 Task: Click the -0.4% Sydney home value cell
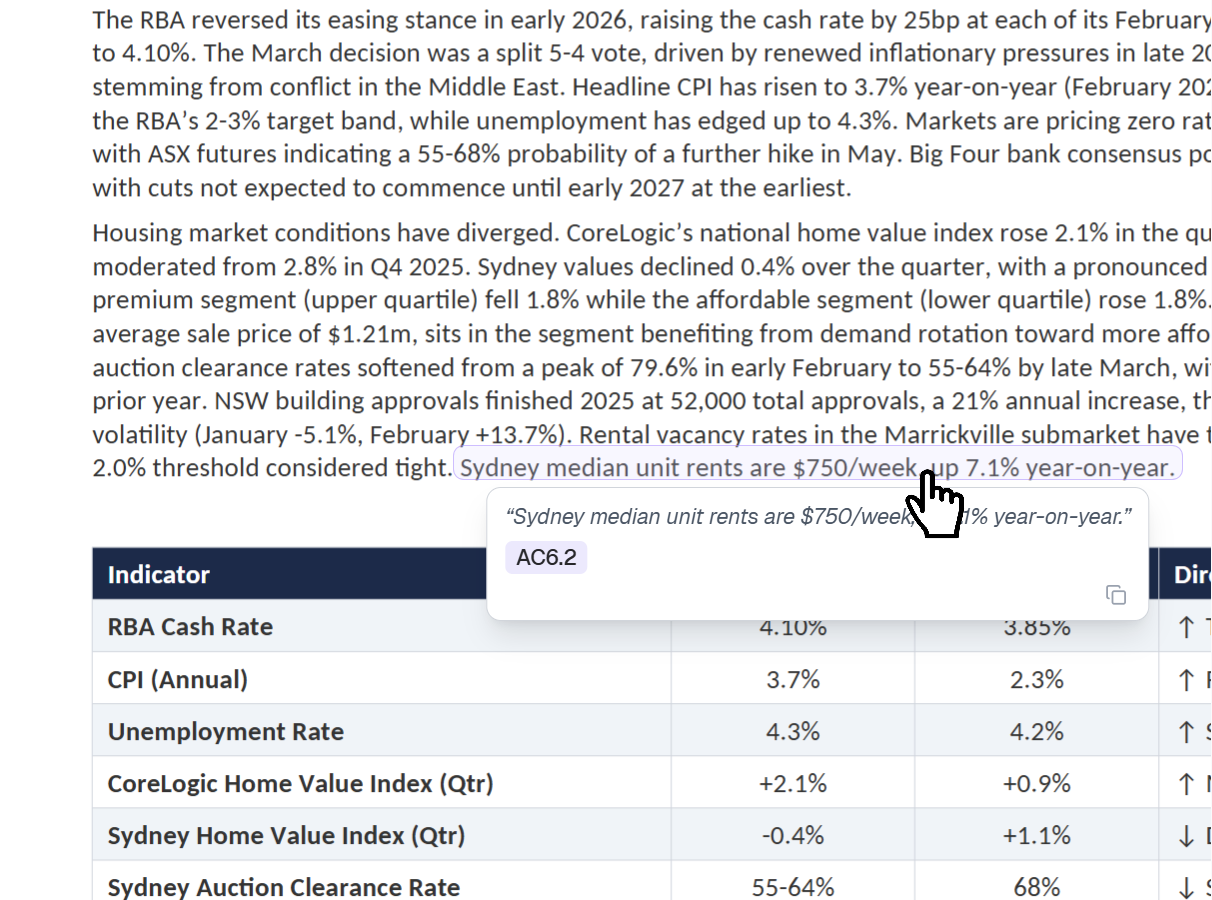(793, 836)
